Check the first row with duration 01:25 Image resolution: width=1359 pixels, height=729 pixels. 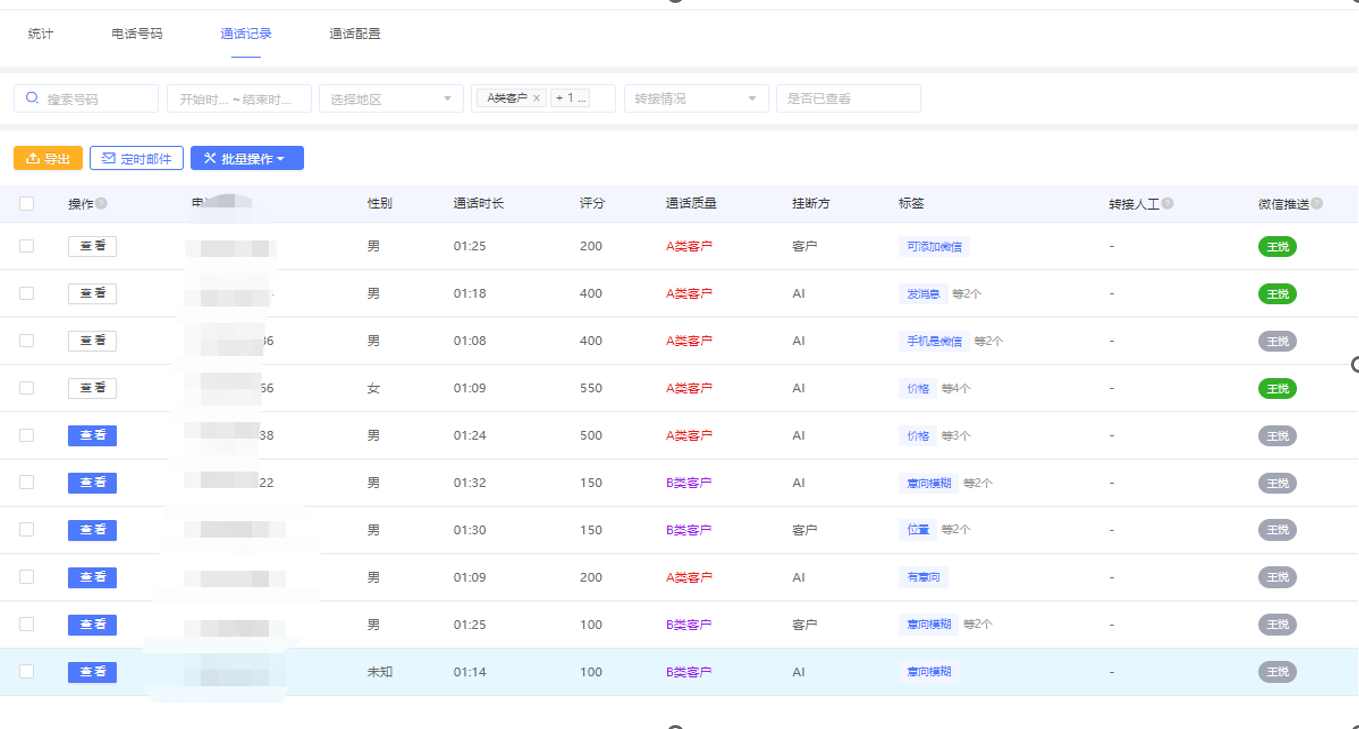pos(27,246)
